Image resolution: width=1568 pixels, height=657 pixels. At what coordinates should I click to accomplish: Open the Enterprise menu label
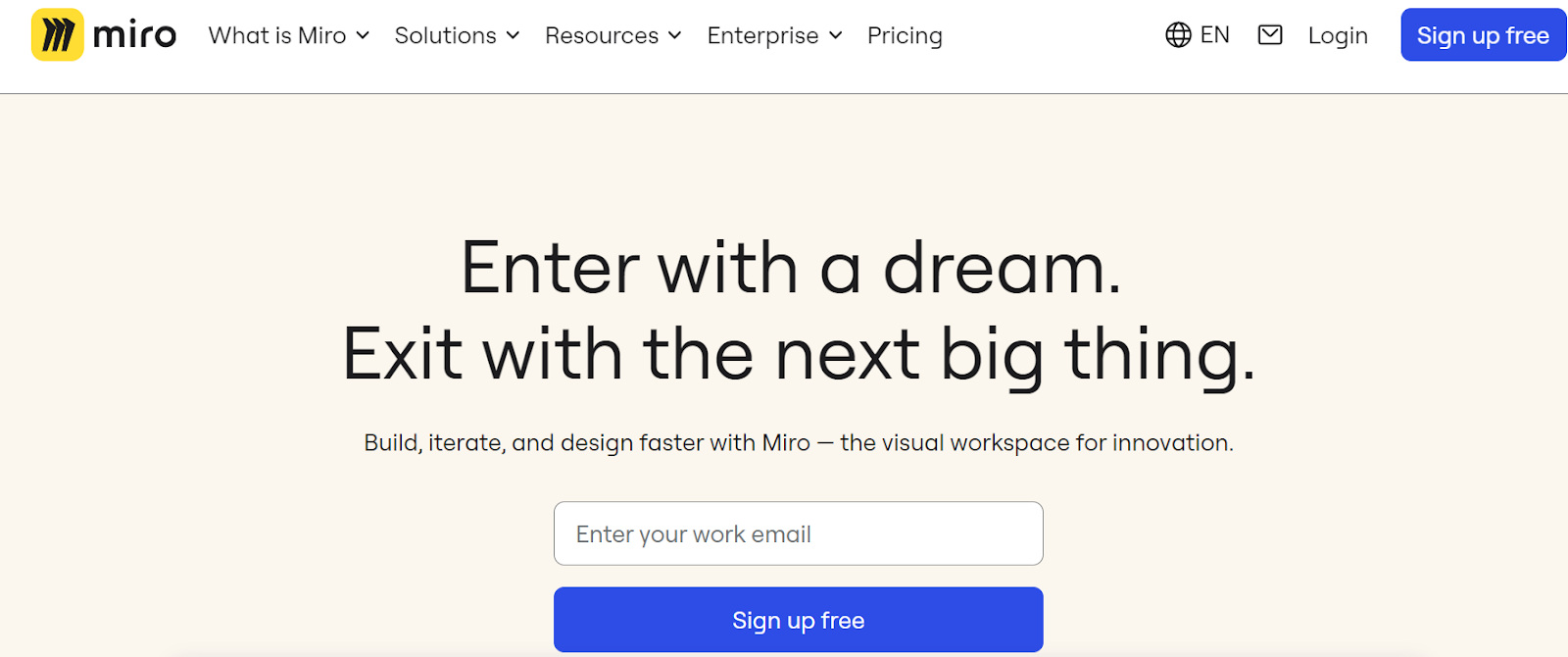(x=762, y=36)
